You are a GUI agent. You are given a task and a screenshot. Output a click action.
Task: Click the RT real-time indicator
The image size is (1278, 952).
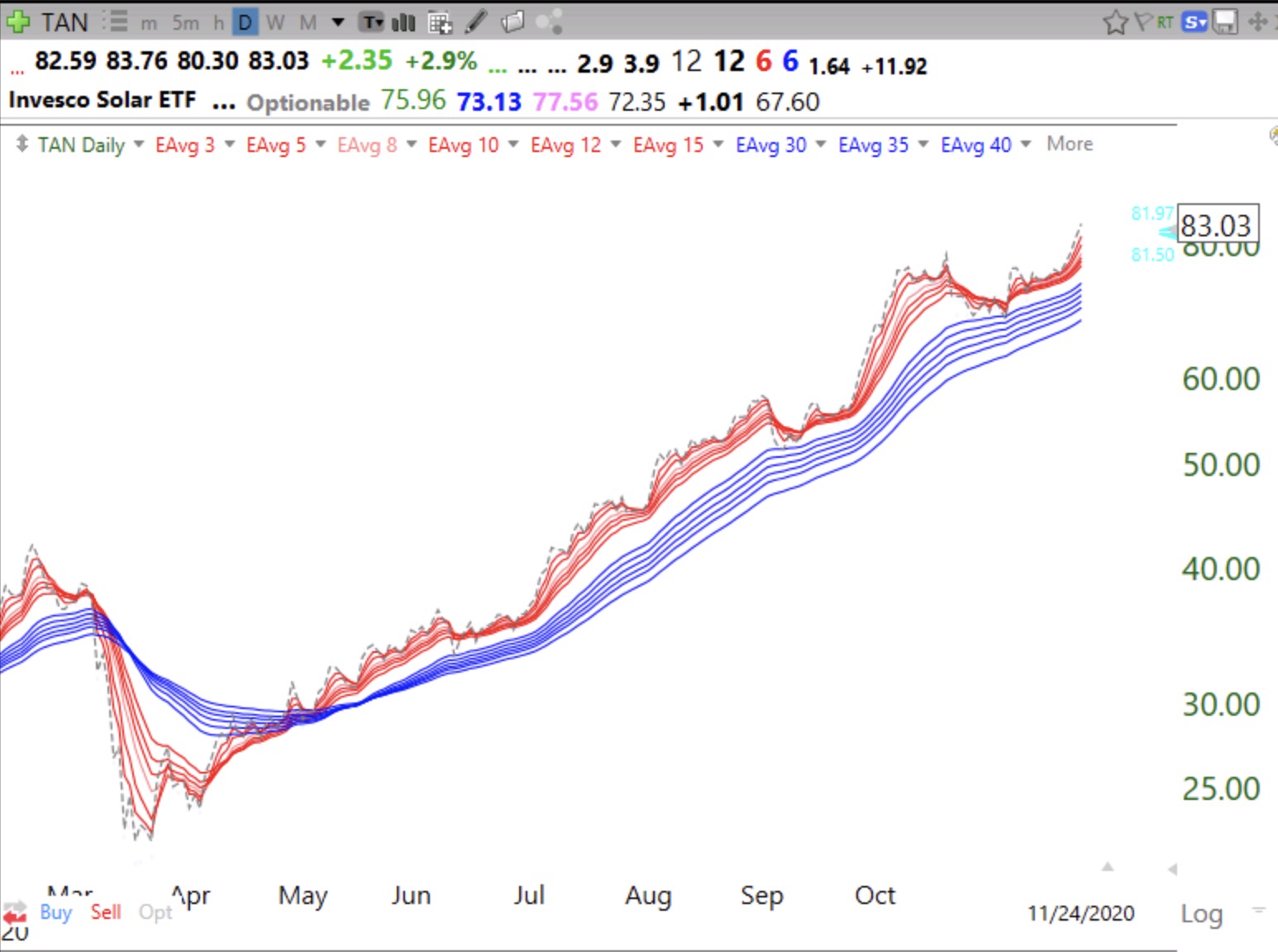(1166, 22)
